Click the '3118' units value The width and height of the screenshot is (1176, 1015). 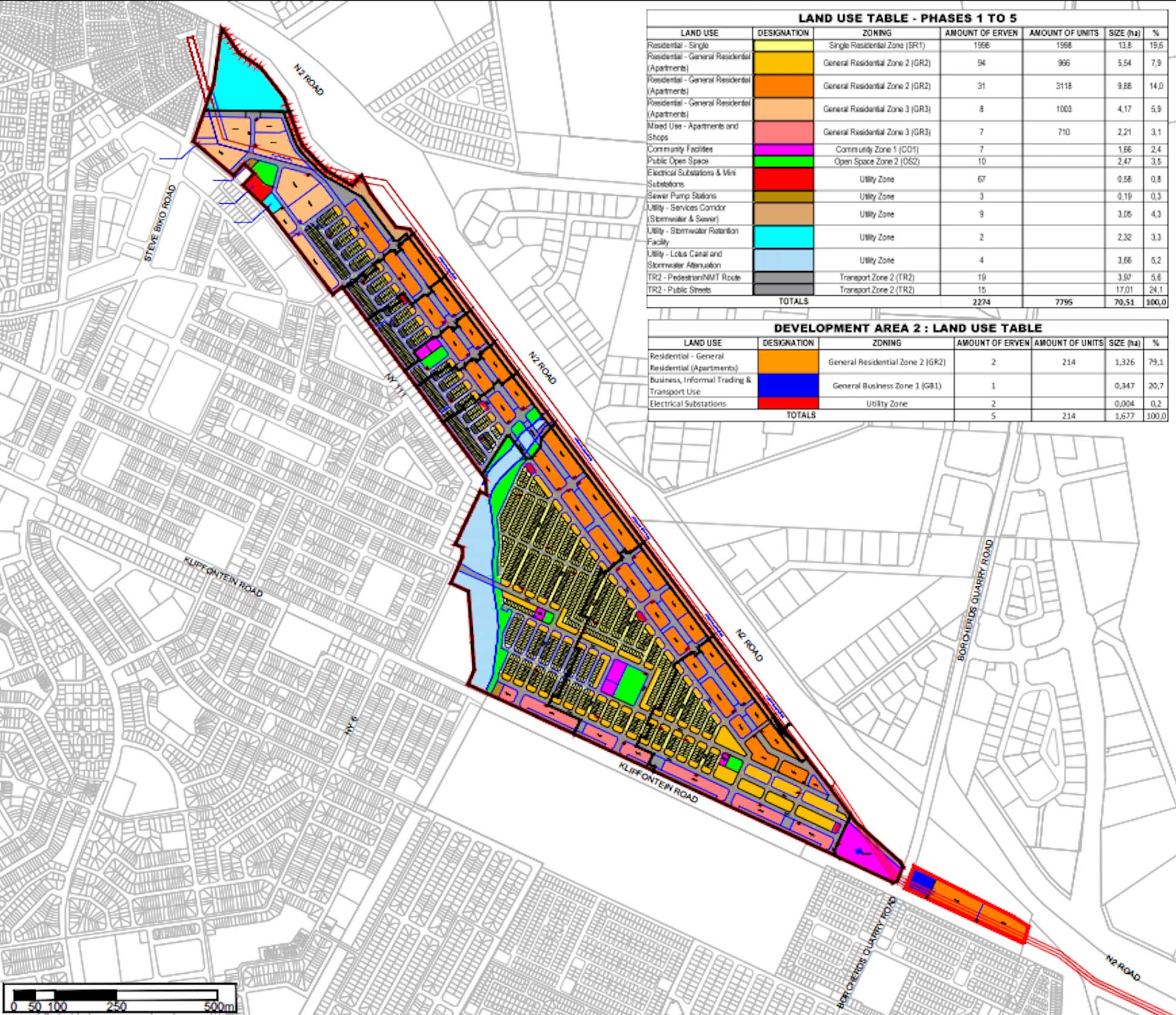pos(1064,86)
